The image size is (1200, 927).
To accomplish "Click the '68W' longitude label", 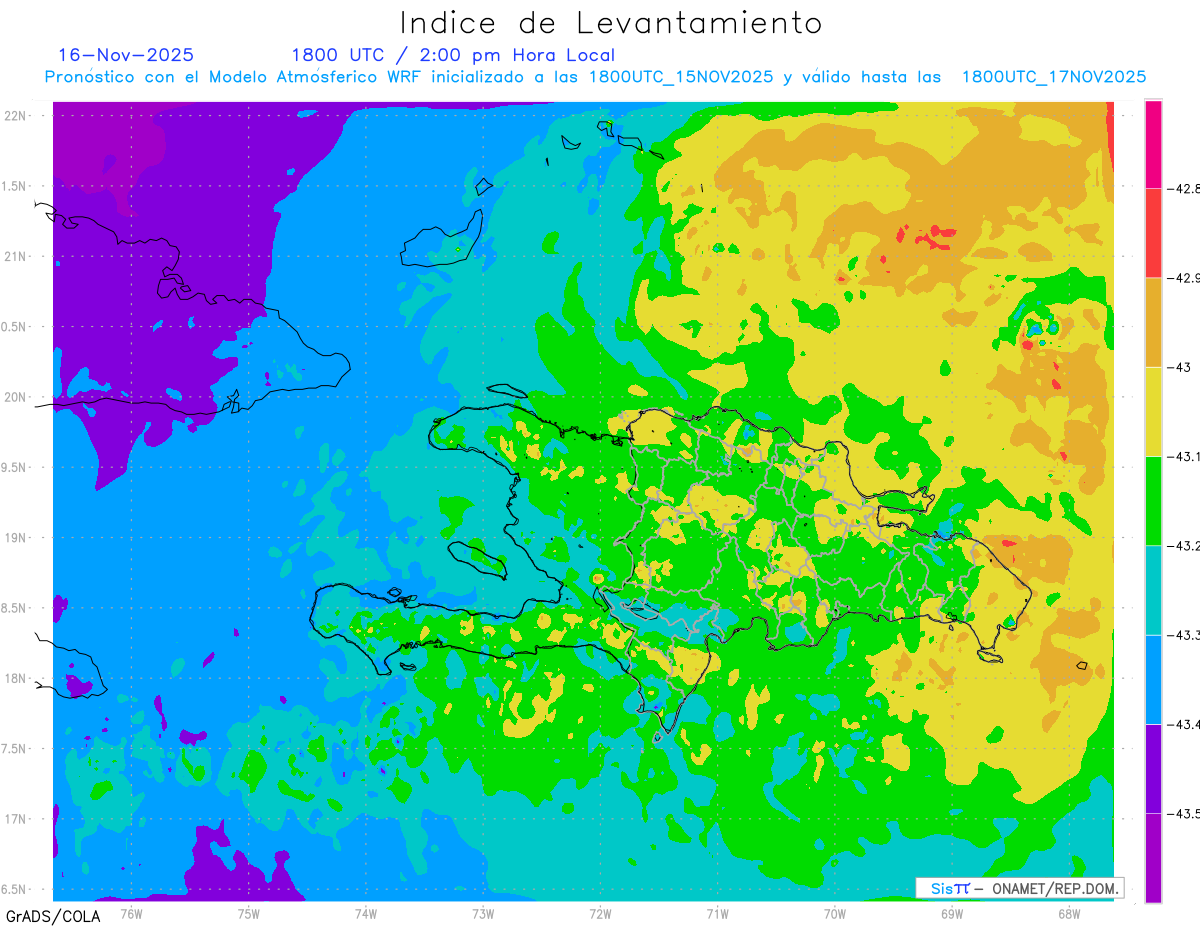I will pyautogui.click(x=1069, y=913).
